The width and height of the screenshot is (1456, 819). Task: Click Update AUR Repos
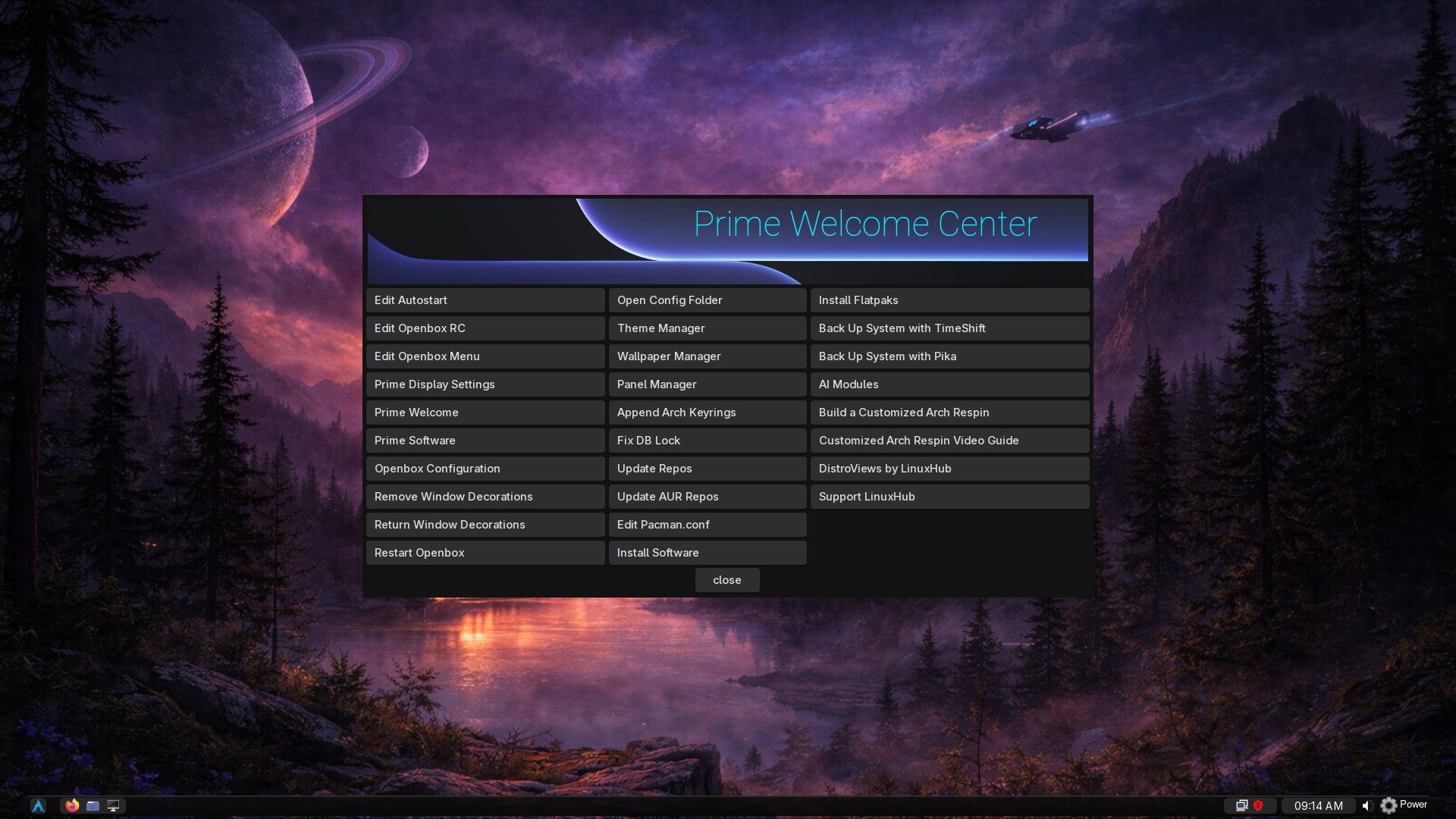click(707, 497)
